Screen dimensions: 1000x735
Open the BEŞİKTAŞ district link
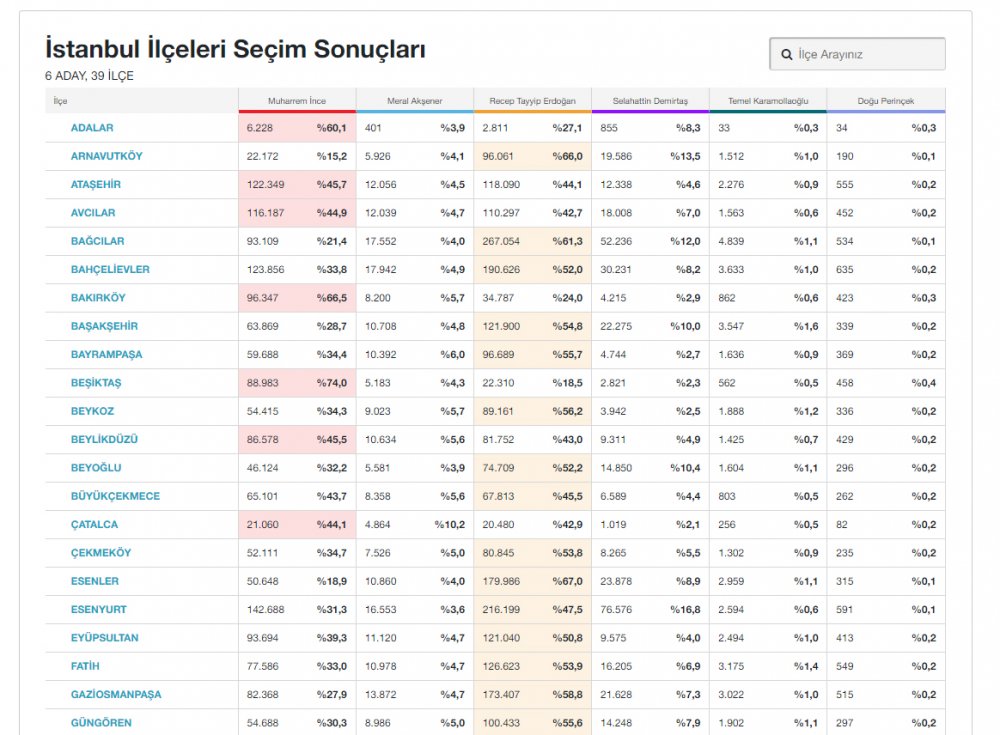pos(96,383)
